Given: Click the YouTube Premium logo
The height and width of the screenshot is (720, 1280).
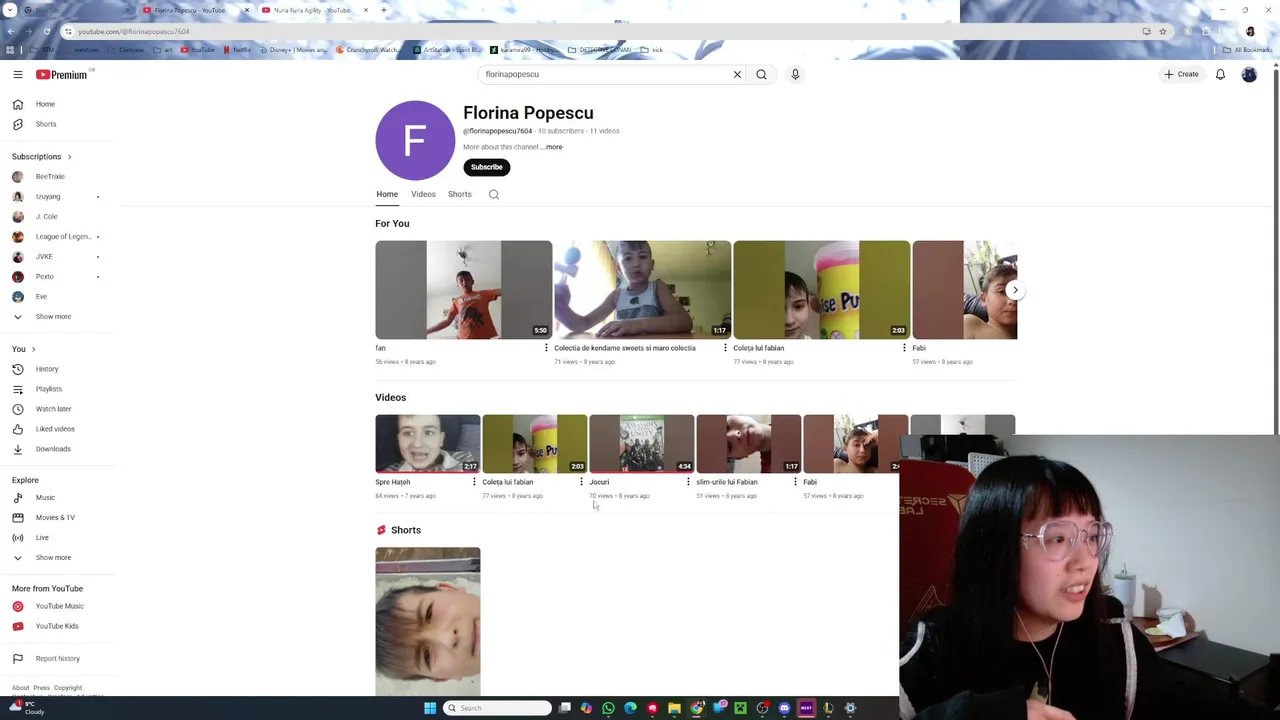Looking at the screenshot, I should click(x=62, y=74).
